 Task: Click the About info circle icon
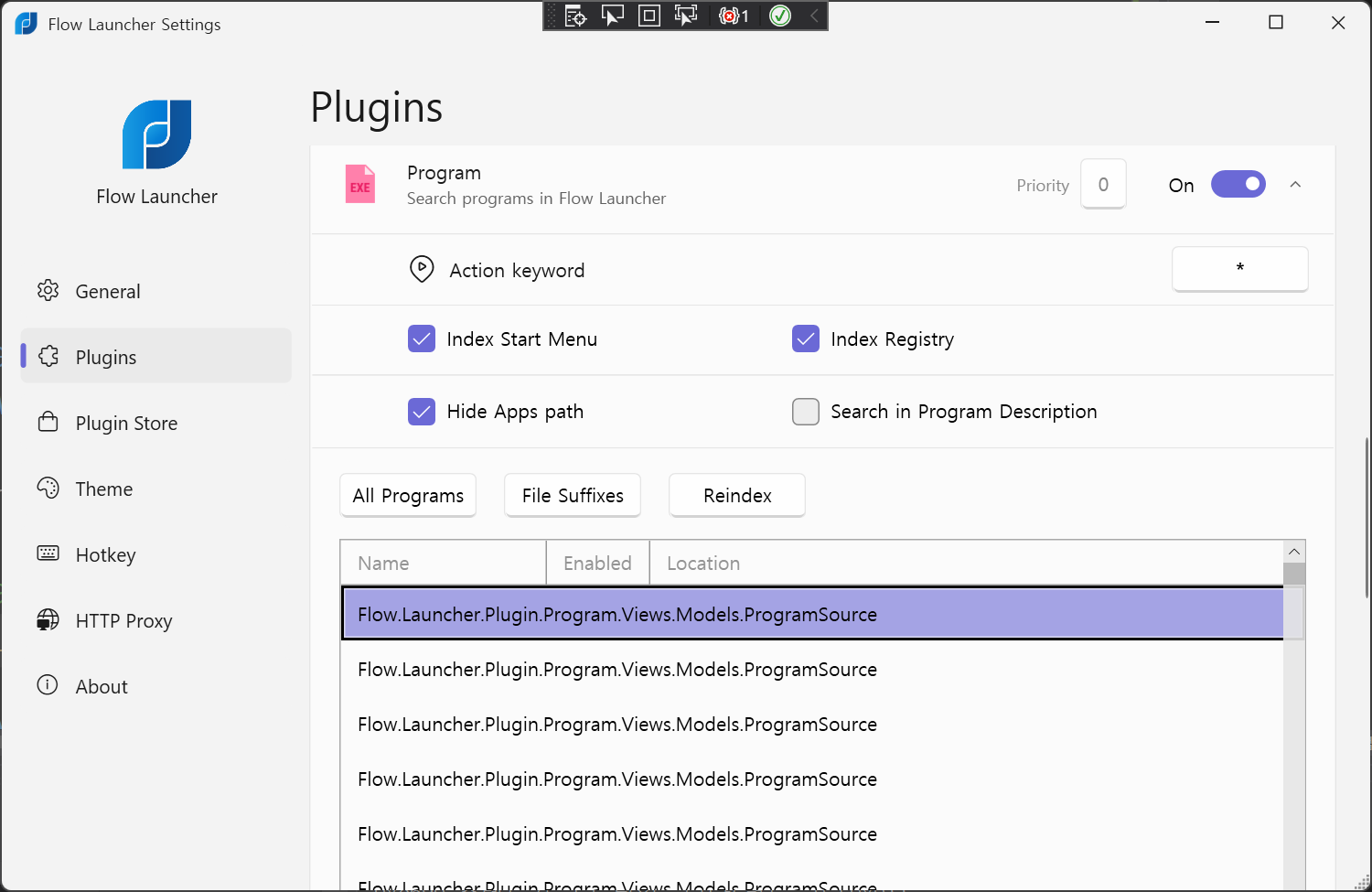(48, 684)
